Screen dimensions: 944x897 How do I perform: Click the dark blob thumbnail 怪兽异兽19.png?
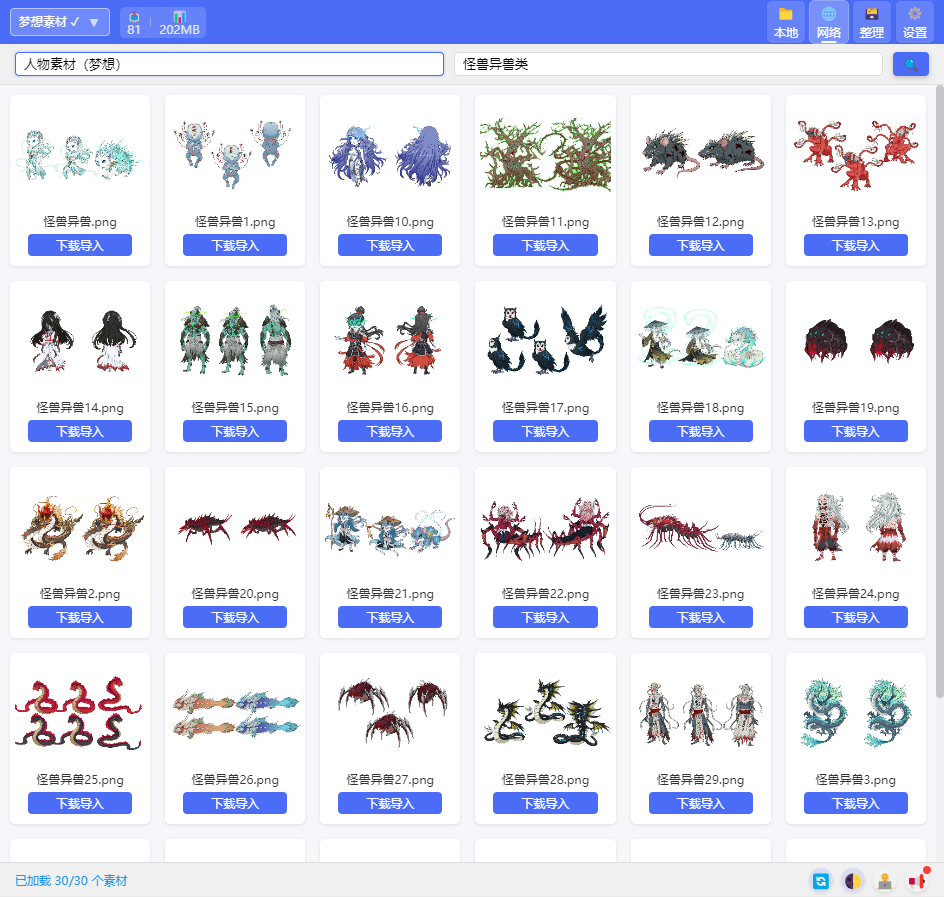pyautogui.click(x=858, y=341)
